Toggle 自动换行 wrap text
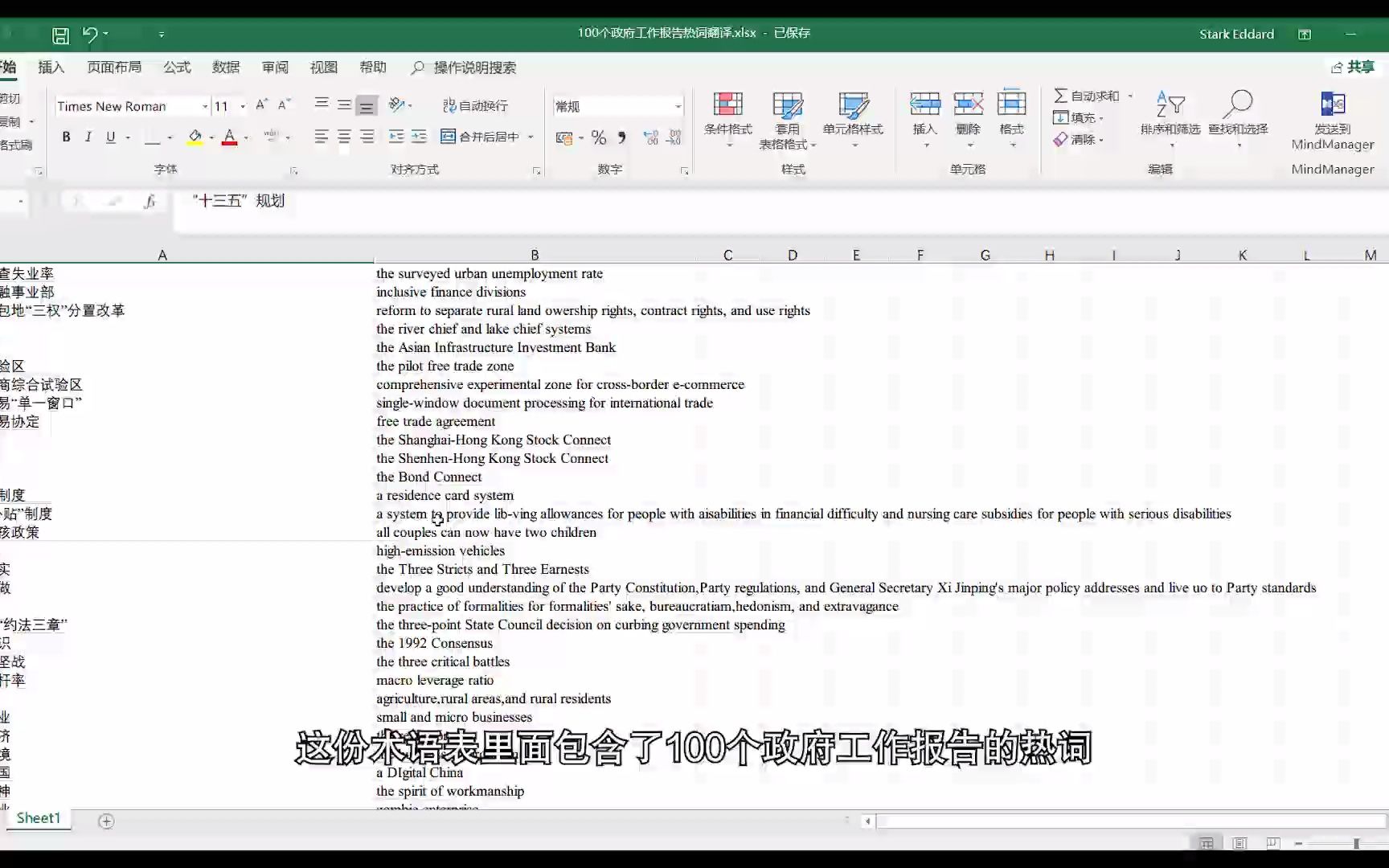This screenshot has height=868, width=1389. click(x=475, y=105)
